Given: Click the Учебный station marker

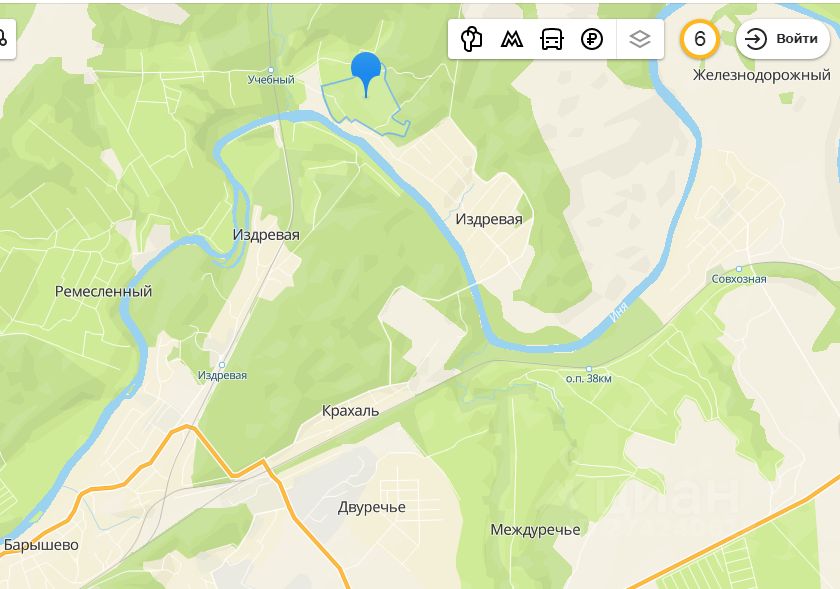Looking at the screenshot, I should point(271,70).
